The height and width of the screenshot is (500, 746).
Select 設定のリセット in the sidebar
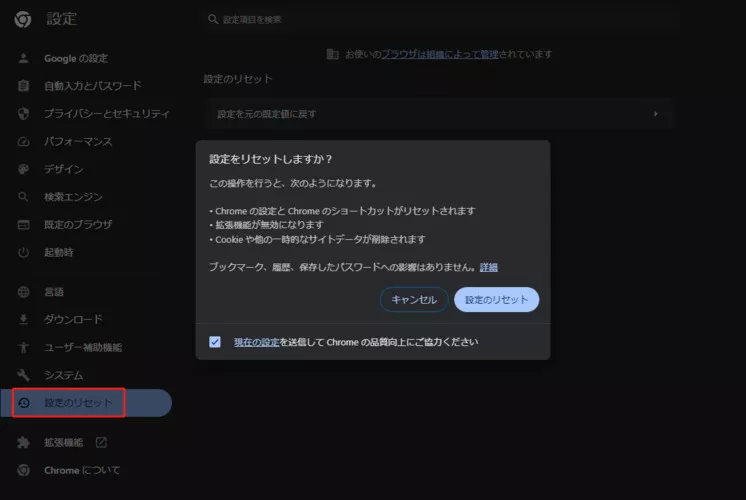point(86,403)
